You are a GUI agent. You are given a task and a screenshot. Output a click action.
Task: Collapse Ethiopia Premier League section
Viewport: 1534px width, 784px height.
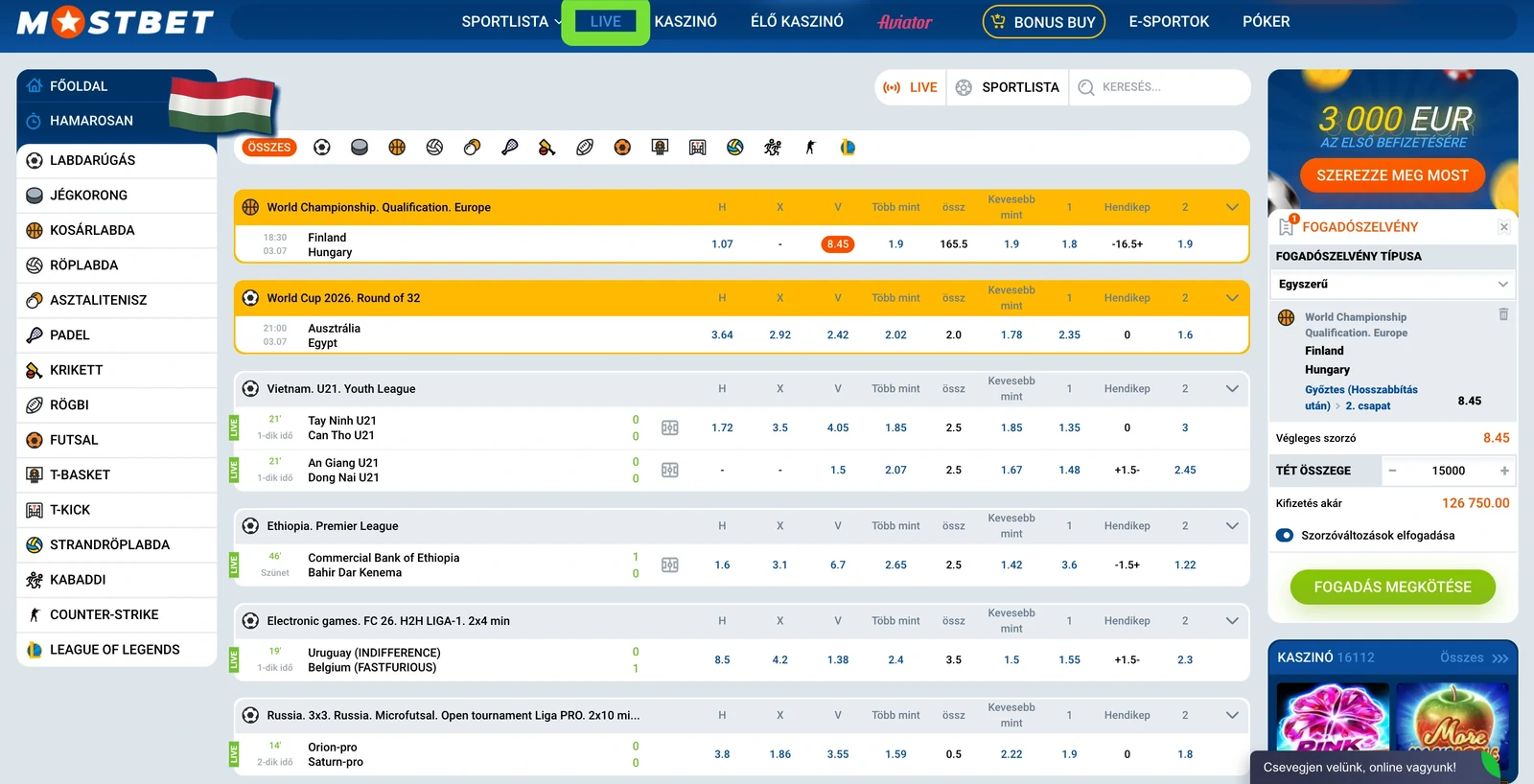click(x=1232, y=526)
